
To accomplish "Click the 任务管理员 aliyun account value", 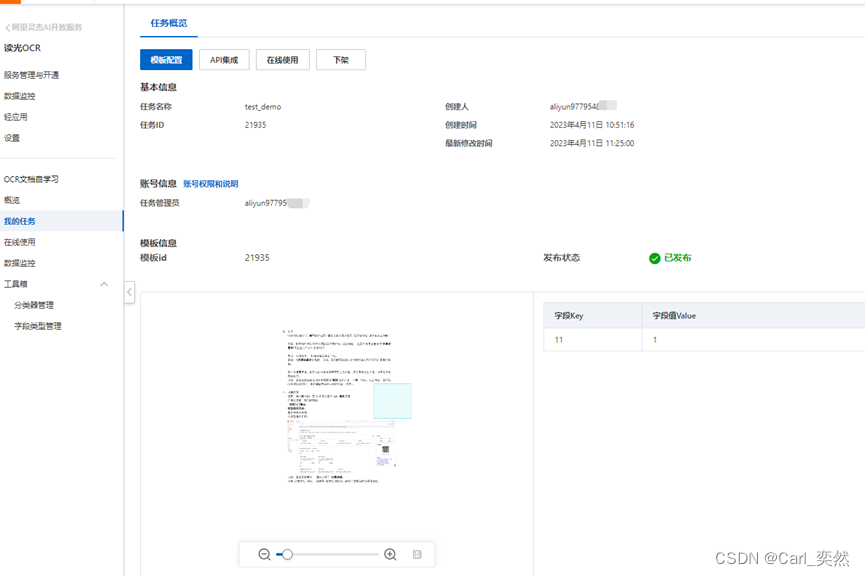I will coord(277,203).
